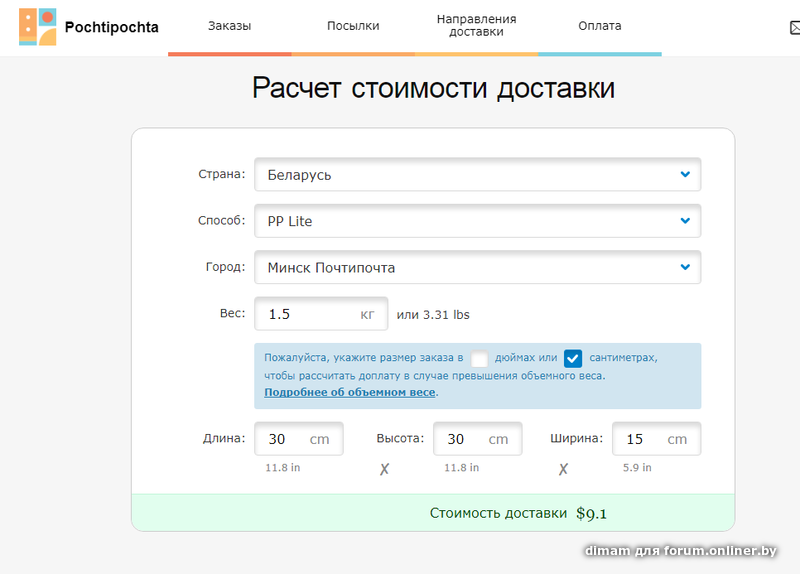This screenshot has height=574, width=800.
Task: Click the Вес weight input field
Action: tap(305, 314)
